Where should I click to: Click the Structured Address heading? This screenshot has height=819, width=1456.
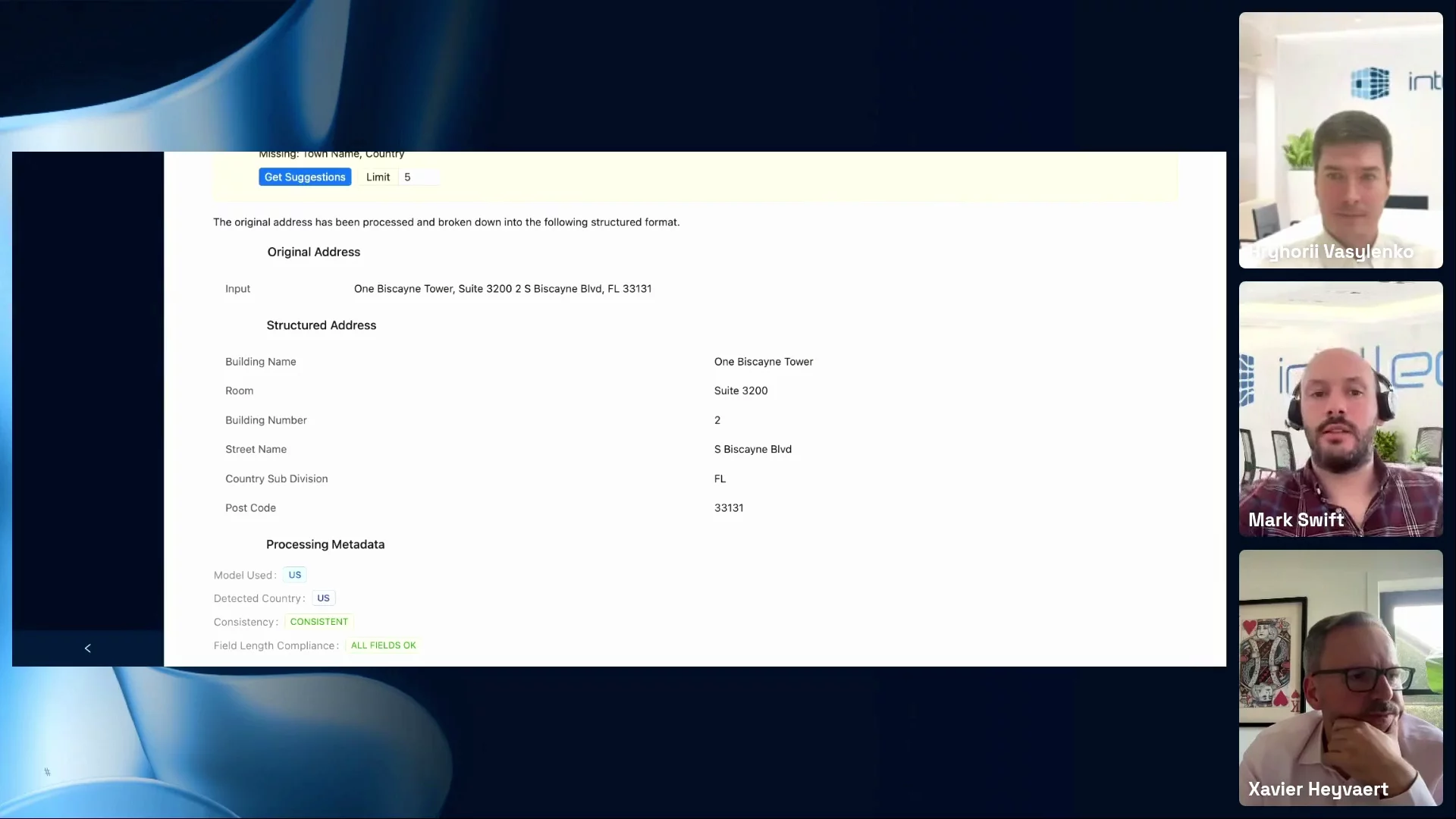point(322,325)
